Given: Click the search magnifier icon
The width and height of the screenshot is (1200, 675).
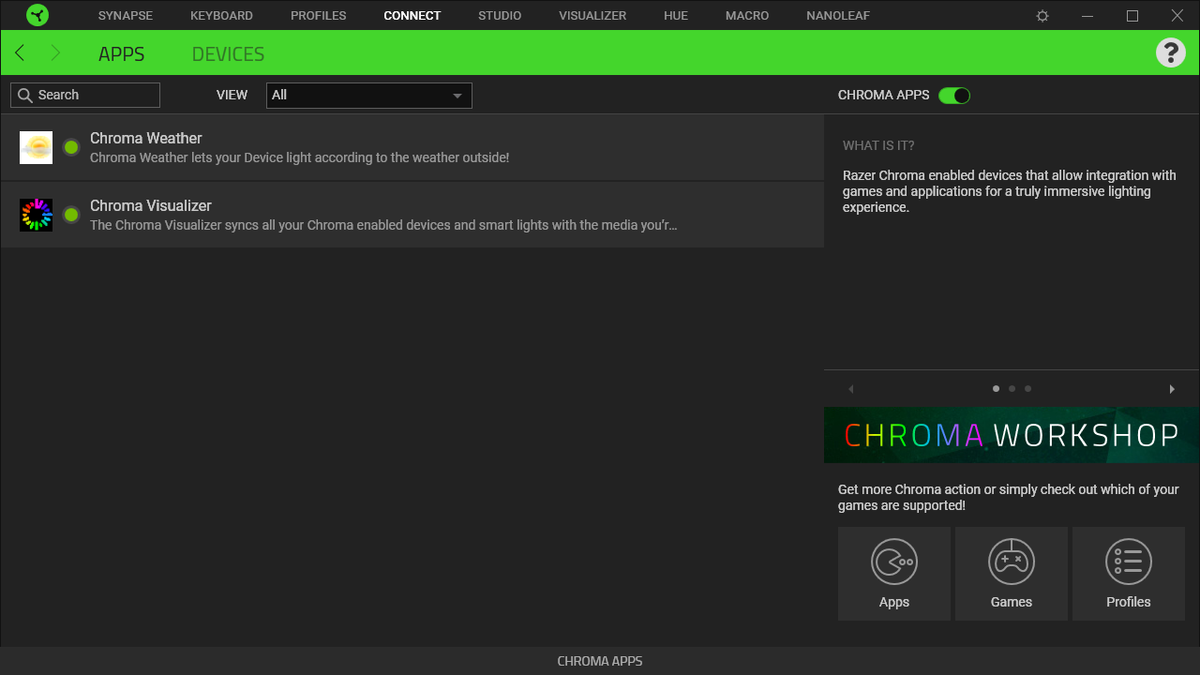Looking at the screenshot, I should tap(25, 95).
